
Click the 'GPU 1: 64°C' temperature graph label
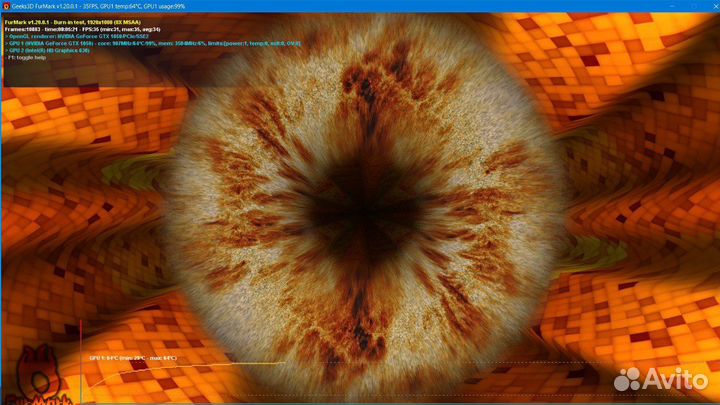[133, 358]
